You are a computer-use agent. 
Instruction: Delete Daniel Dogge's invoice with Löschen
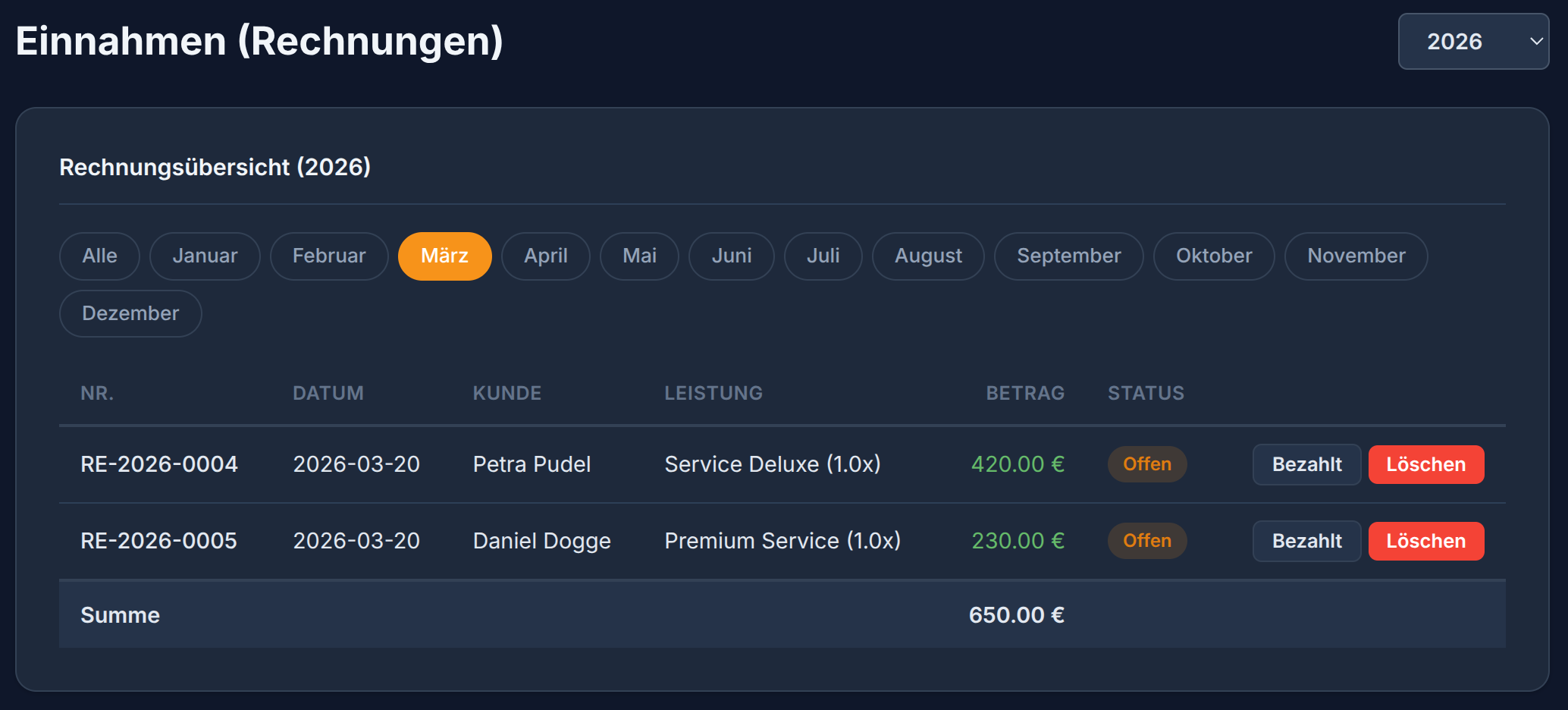1425,542
